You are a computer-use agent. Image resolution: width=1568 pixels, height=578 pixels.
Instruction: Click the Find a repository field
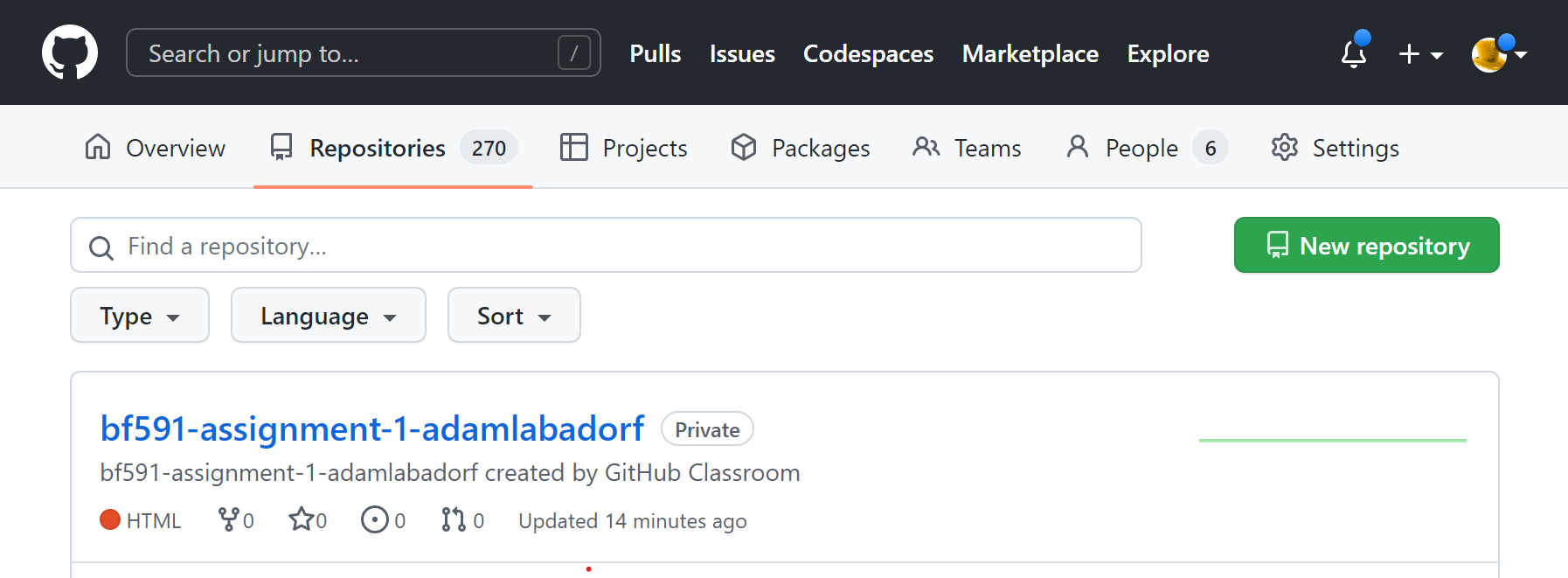[x=605, y=246]
